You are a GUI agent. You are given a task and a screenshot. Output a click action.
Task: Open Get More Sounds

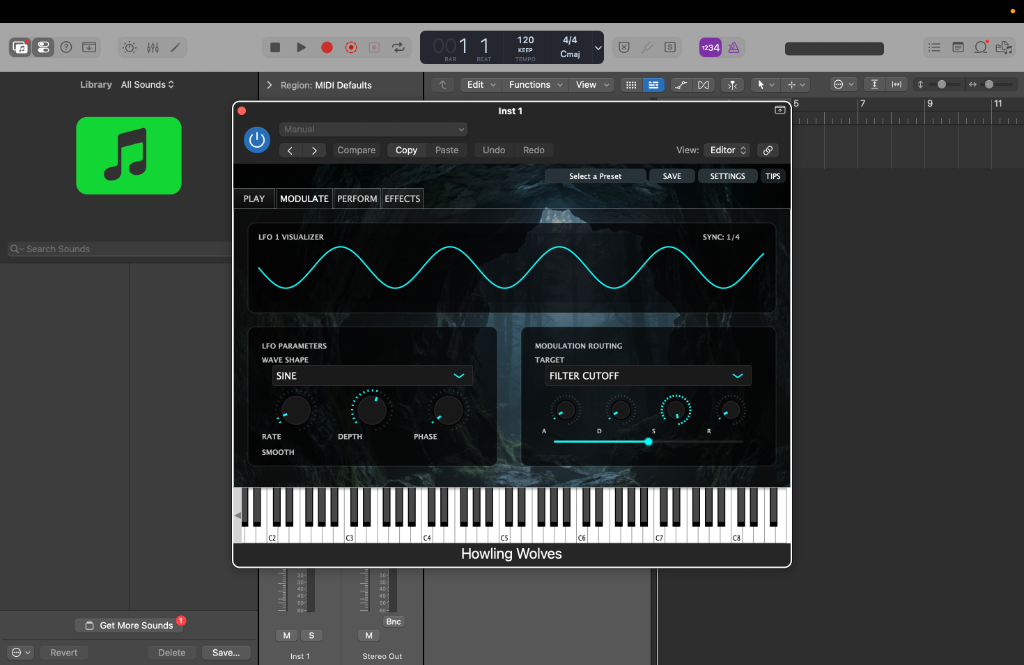coord(131,624)
